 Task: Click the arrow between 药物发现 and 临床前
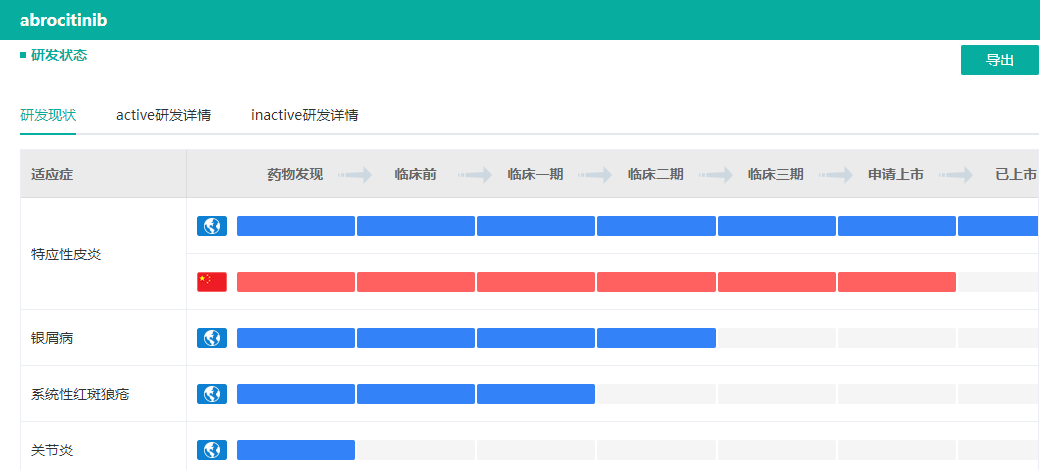pyautogui.click(x=355, y=175)
